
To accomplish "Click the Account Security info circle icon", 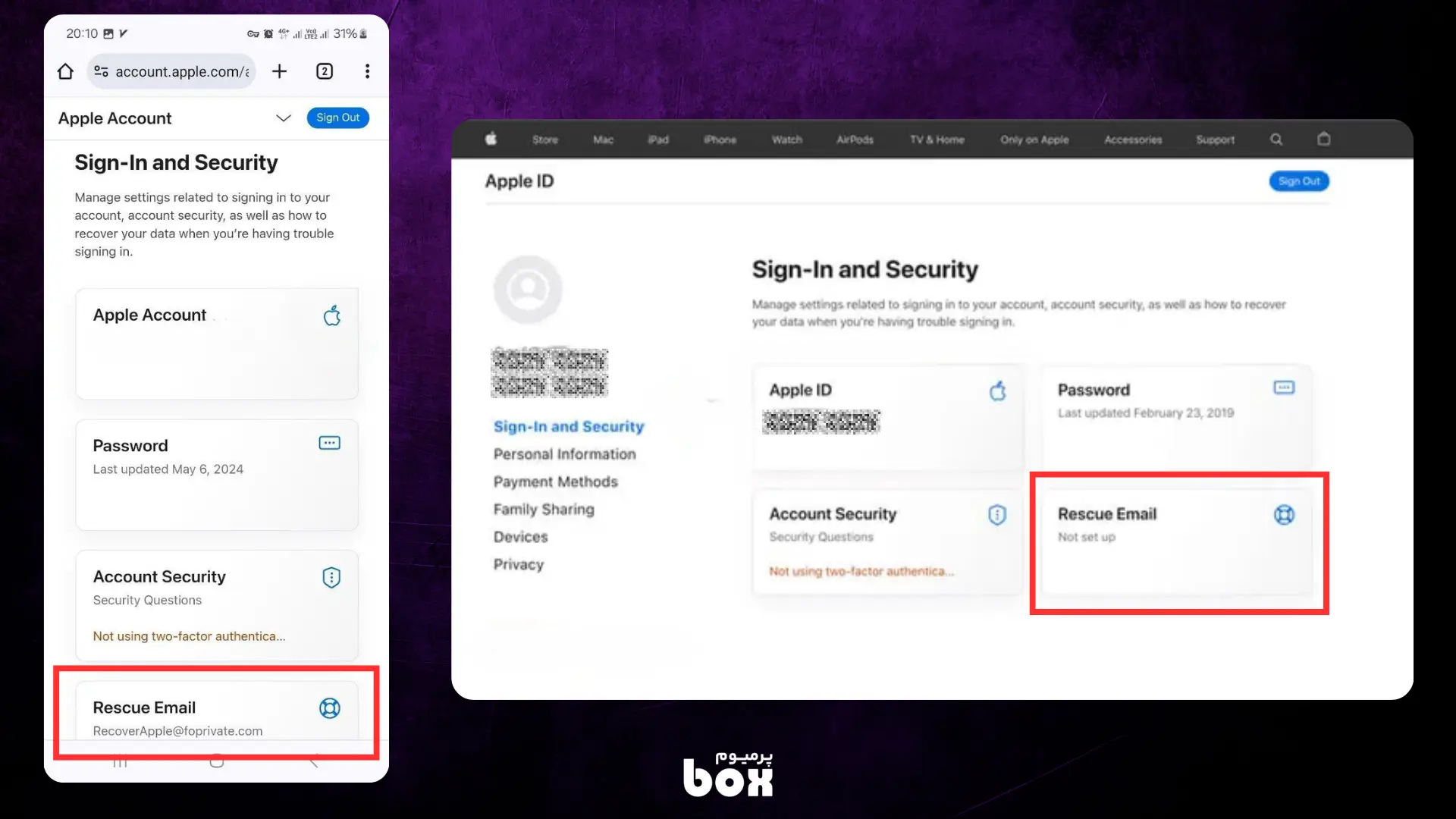I will pyautogui.click(x=996, y=513).
